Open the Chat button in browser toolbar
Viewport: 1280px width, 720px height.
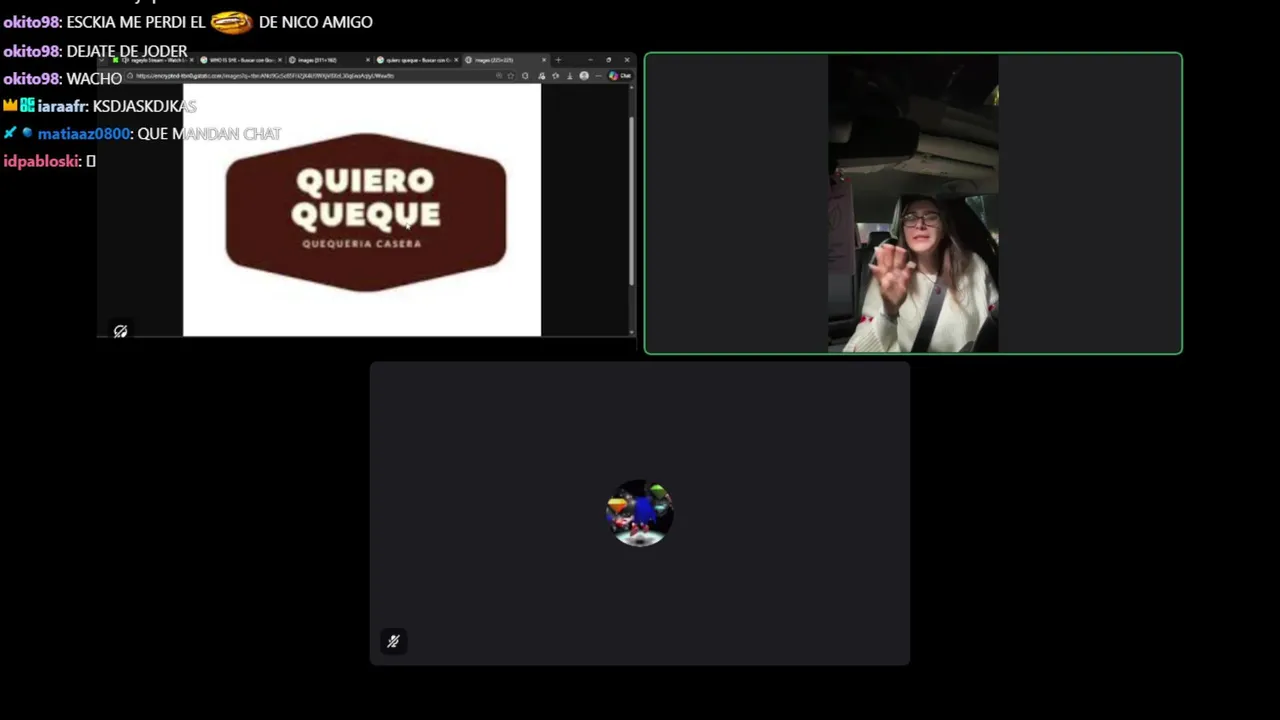pyautogui.click(x=619, y=76)
